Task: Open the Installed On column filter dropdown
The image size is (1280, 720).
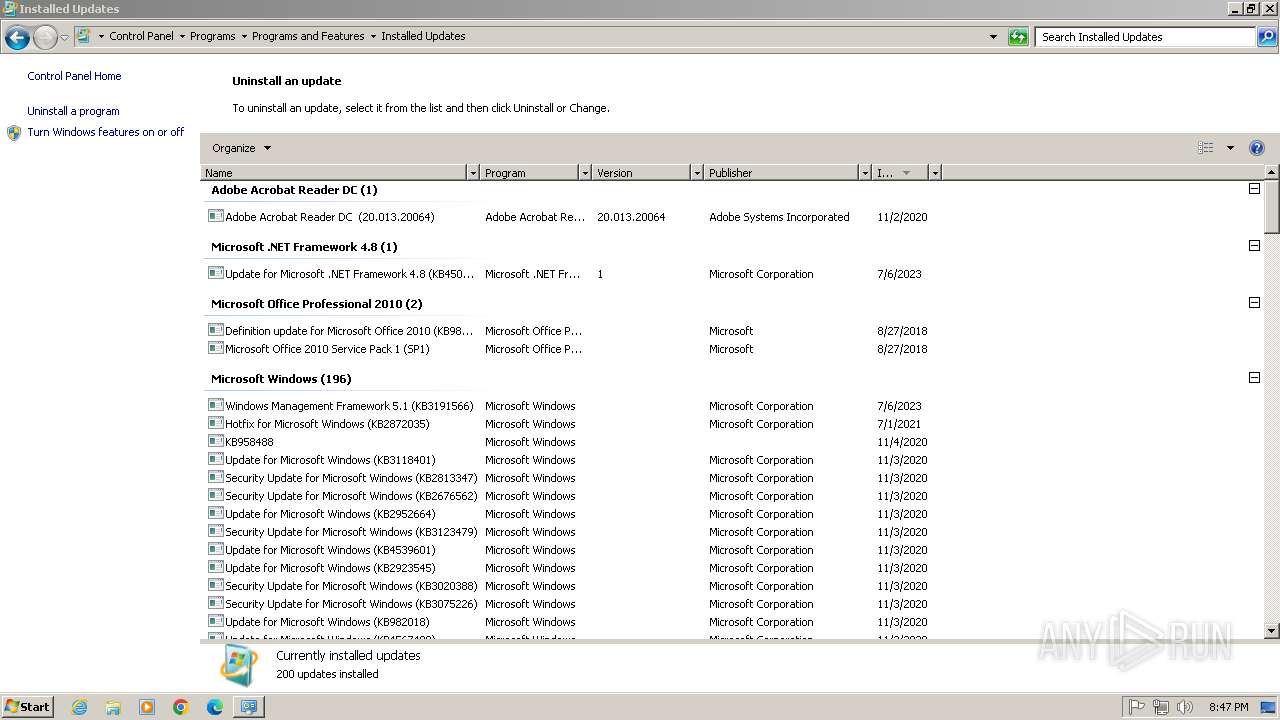Action: (935, 173)
